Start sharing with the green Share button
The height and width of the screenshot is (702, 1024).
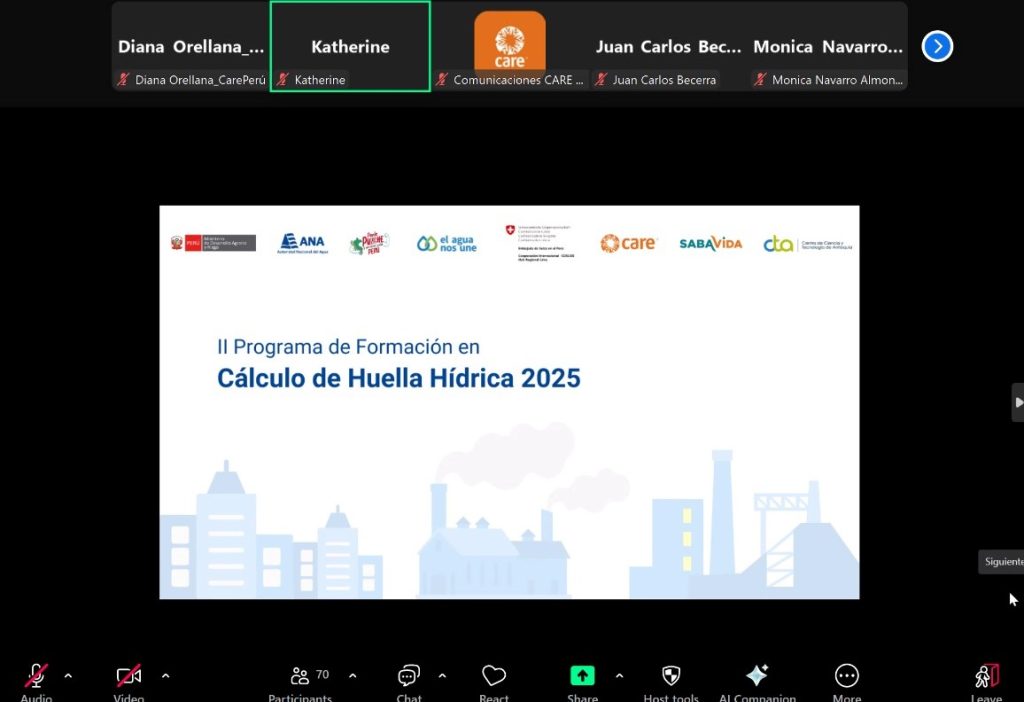point(583,682)
